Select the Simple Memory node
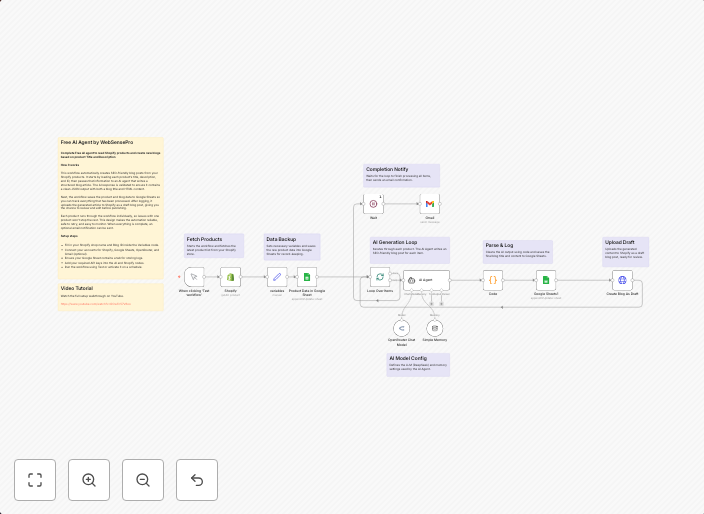The width and height of the screenshot is (704, 514). pos(434,328)
